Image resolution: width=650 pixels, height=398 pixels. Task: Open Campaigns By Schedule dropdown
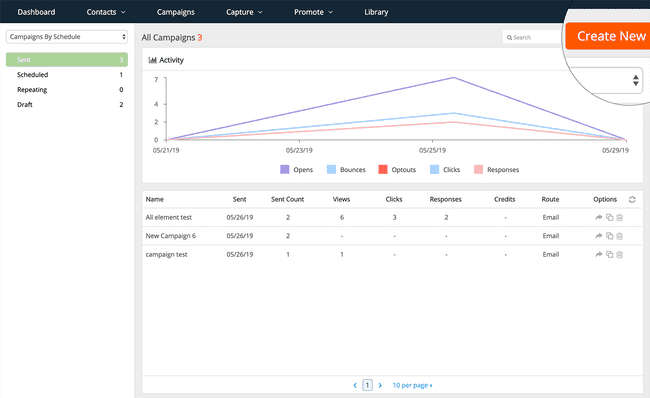pos(67,37)
